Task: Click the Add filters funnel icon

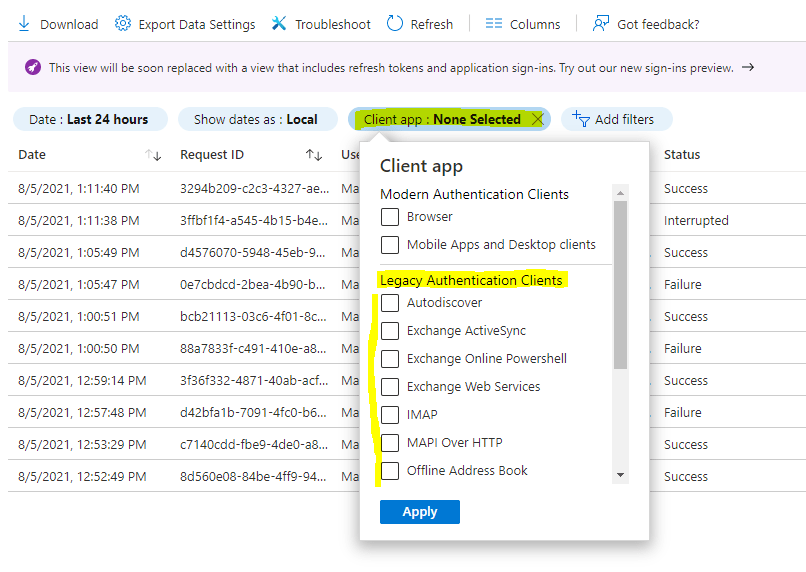Action: pos(580,119)
